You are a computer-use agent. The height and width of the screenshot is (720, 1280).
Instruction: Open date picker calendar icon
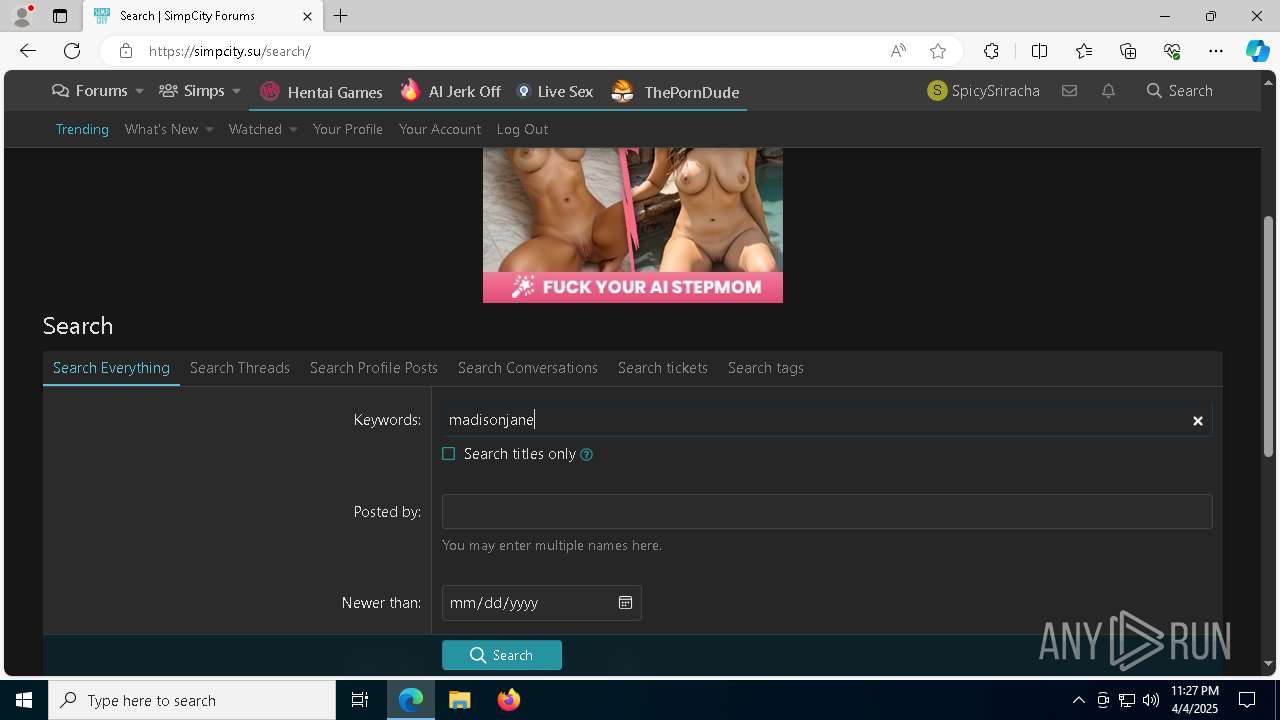pos(625,603)
